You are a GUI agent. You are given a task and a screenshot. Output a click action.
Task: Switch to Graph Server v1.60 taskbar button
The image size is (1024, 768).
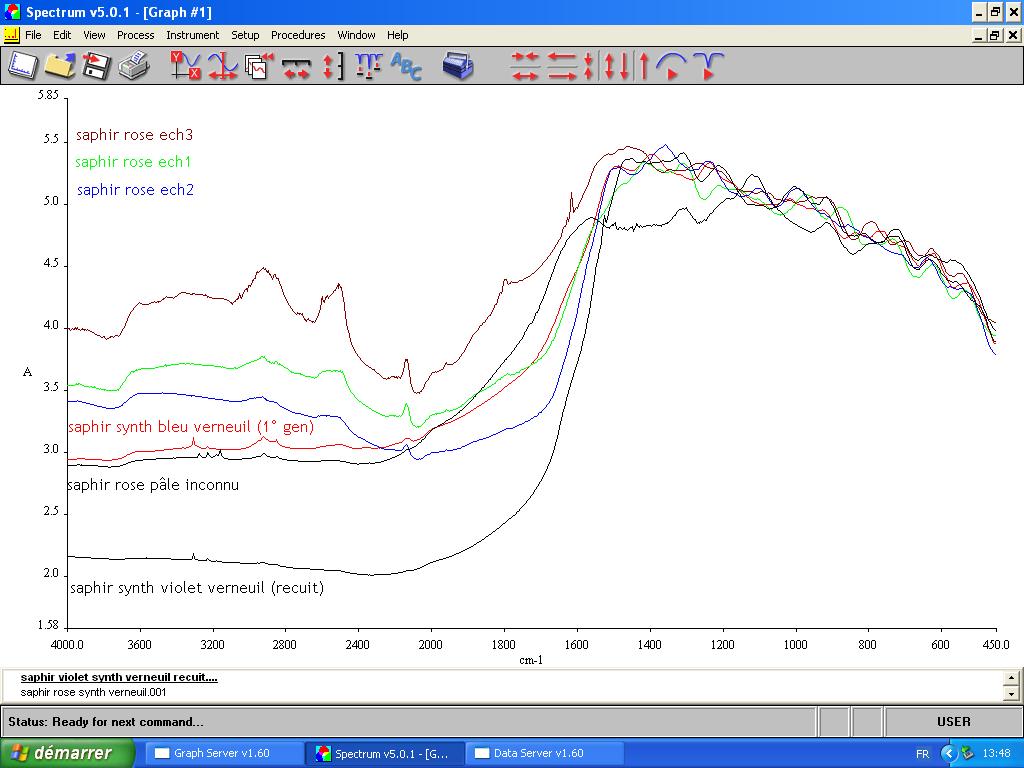click(224, 753)
